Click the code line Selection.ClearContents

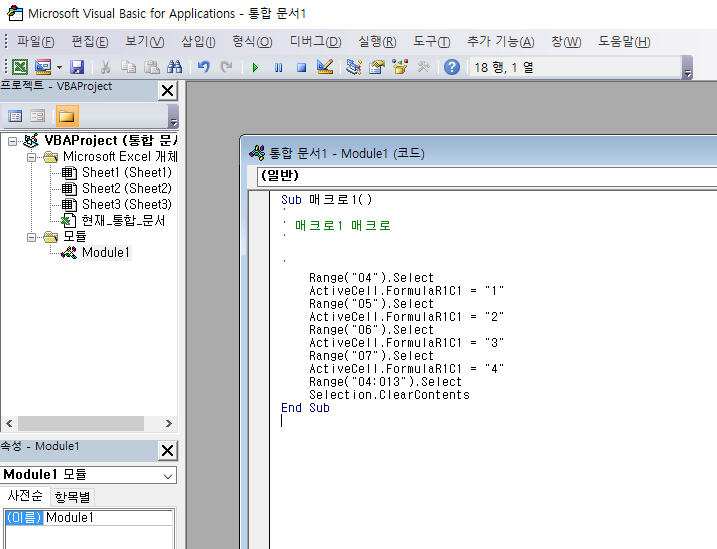pos(389,394)
